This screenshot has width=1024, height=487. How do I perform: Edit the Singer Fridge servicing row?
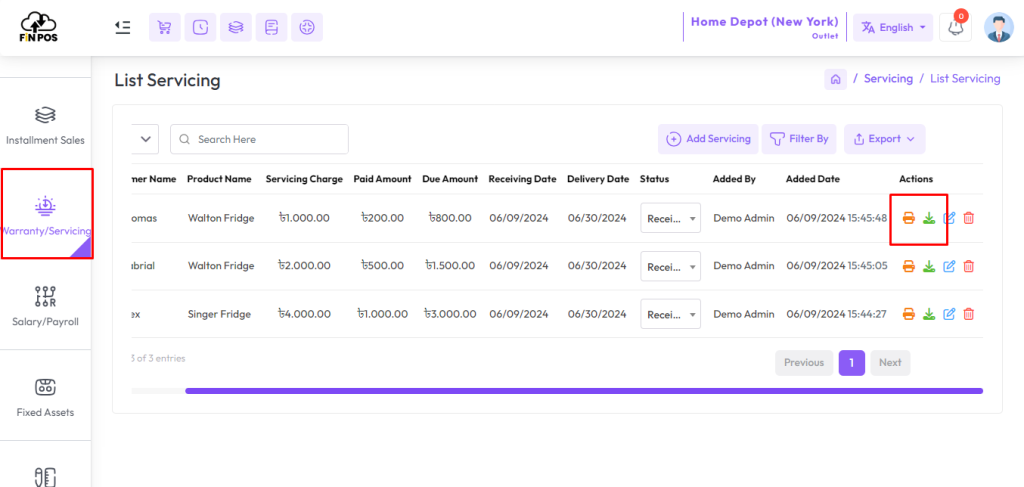coord(950,314)
